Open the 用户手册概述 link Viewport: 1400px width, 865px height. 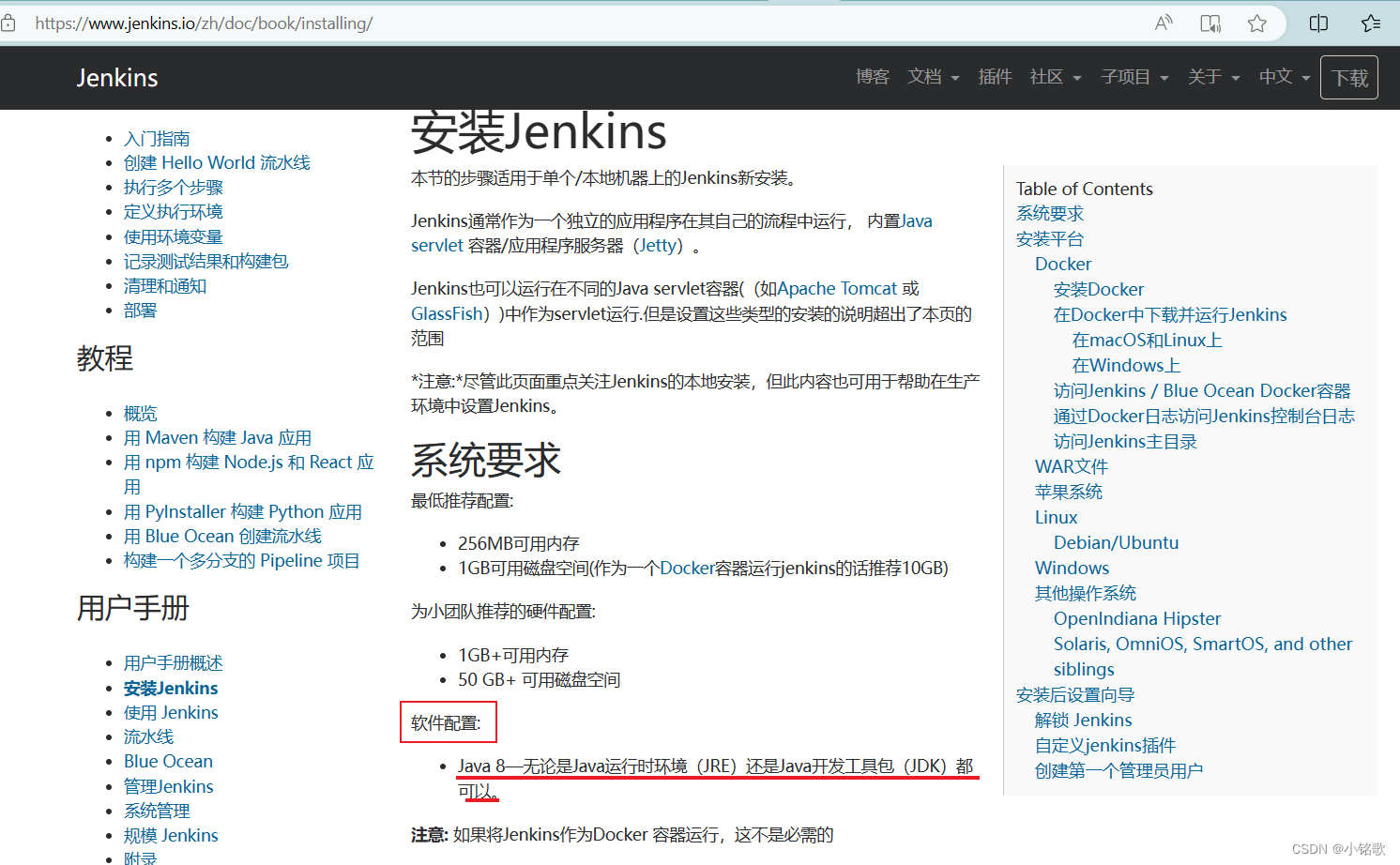pyautogui.click(x=174, y=663)
